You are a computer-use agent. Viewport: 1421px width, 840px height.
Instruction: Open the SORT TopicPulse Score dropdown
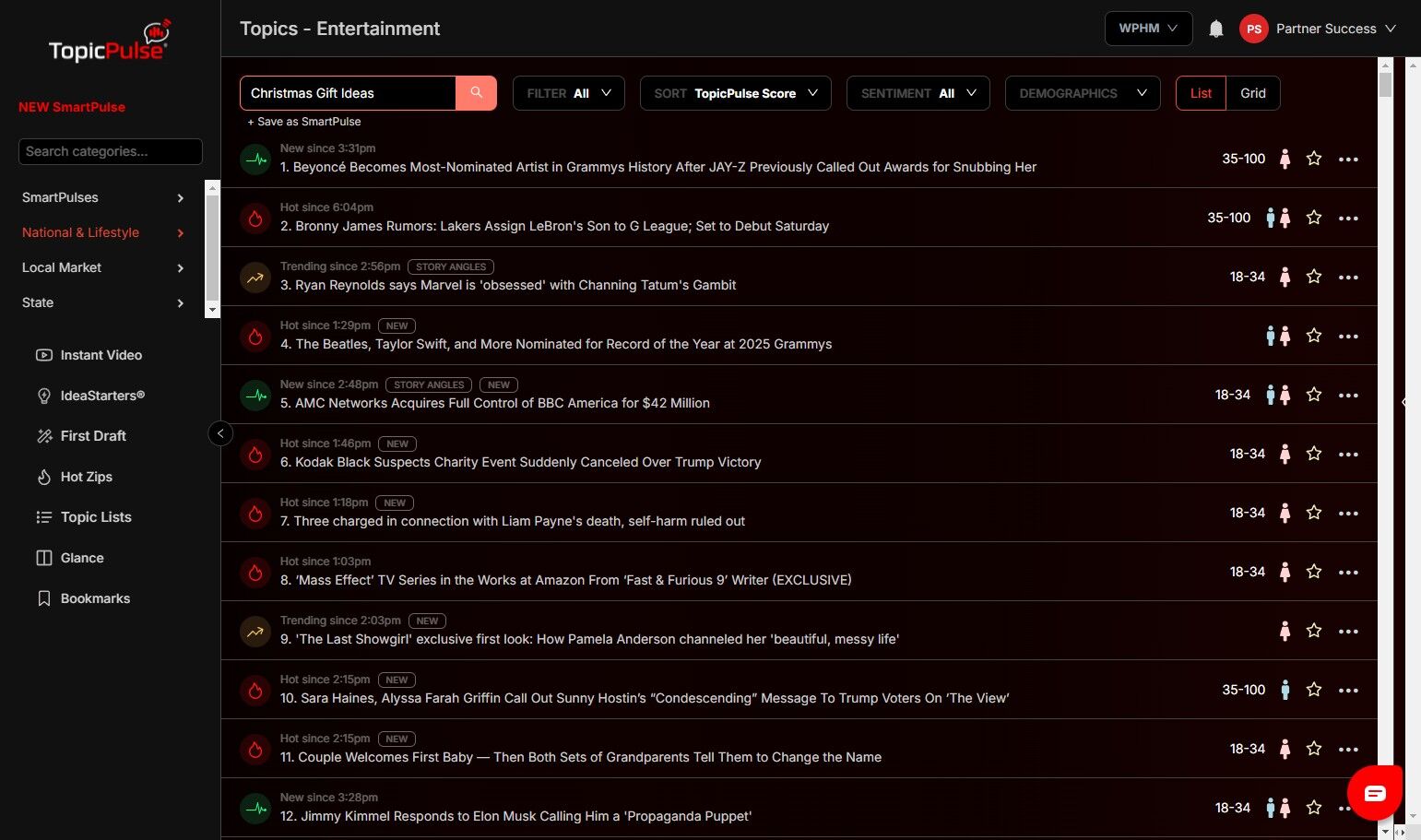point(736,93)
